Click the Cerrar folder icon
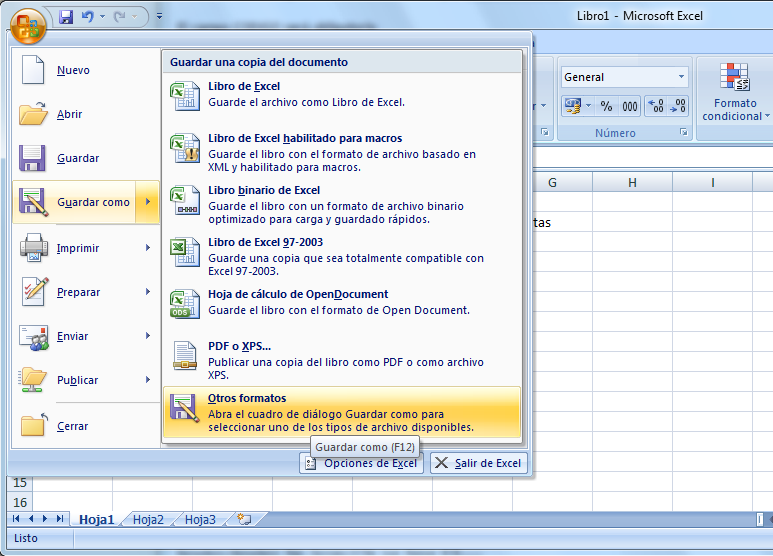The width and height of the screenshot is (773, 556). click(x=34, y=425)
